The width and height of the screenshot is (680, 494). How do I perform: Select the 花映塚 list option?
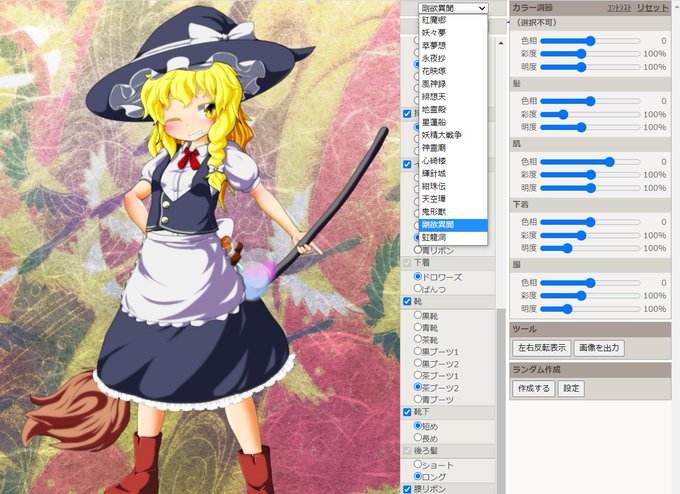[453, 71]
